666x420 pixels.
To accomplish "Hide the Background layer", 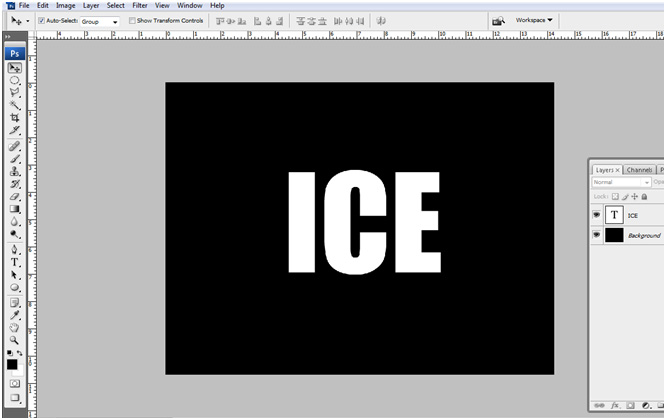I will [x=597, y=234].
